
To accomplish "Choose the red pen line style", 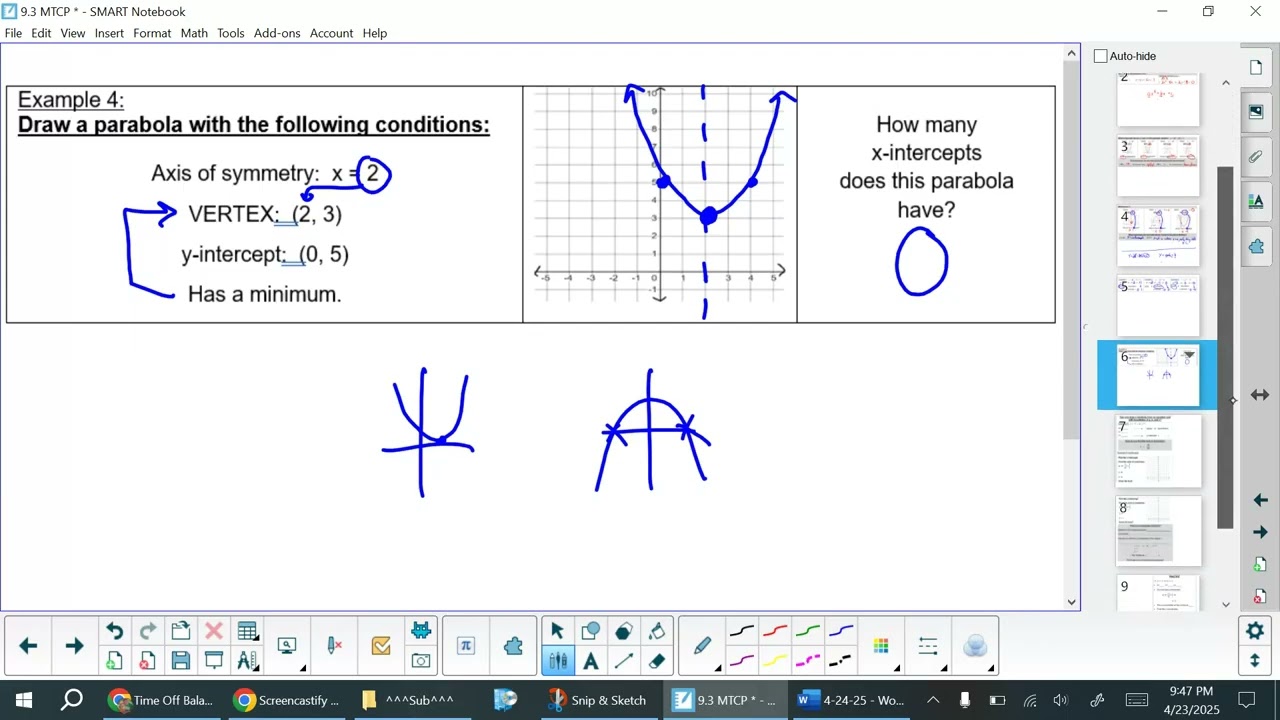I will (x=775, y=631).
